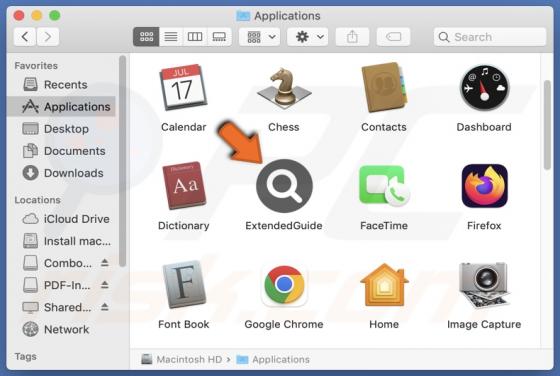Select the Dictionary app icon
Image resolution: width=560 pixels, height=376 pixels.
[x=184, y=185]
